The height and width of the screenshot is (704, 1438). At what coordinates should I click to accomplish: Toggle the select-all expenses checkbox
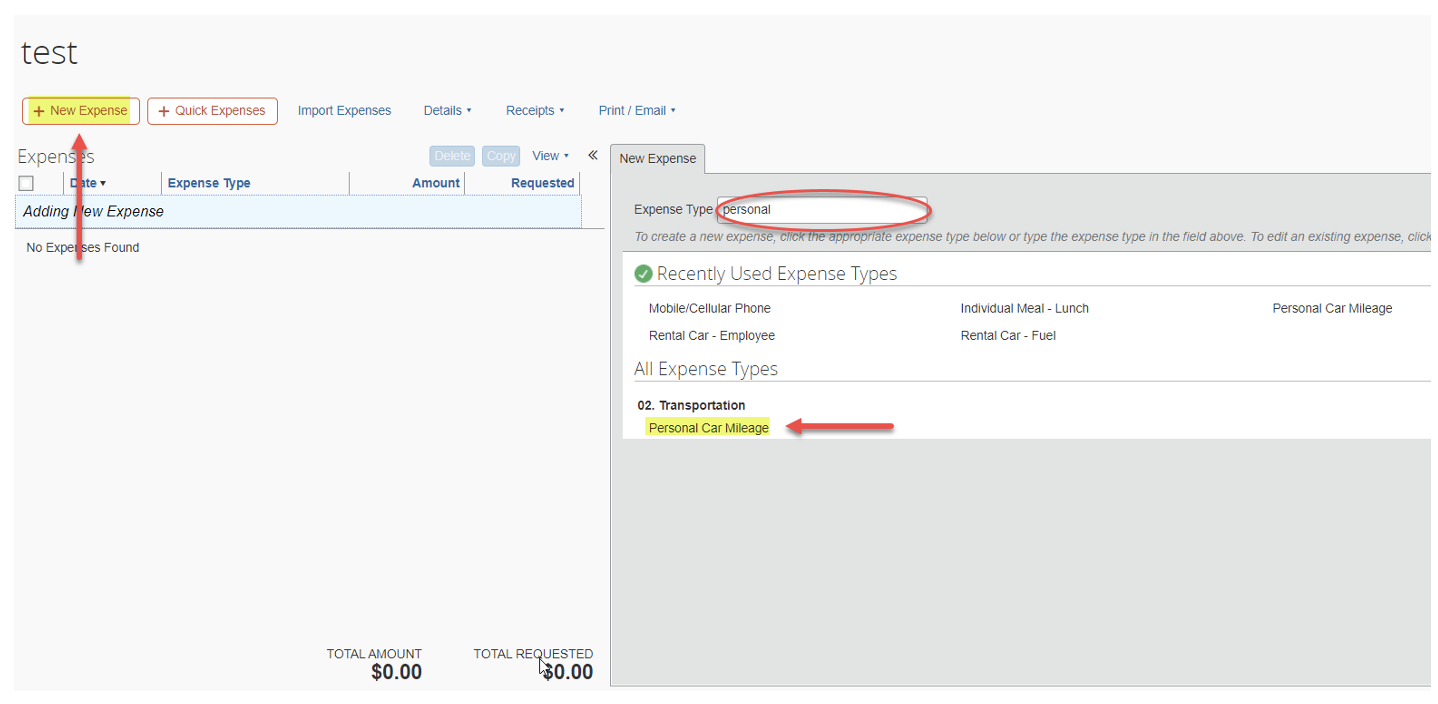point(26,183)
